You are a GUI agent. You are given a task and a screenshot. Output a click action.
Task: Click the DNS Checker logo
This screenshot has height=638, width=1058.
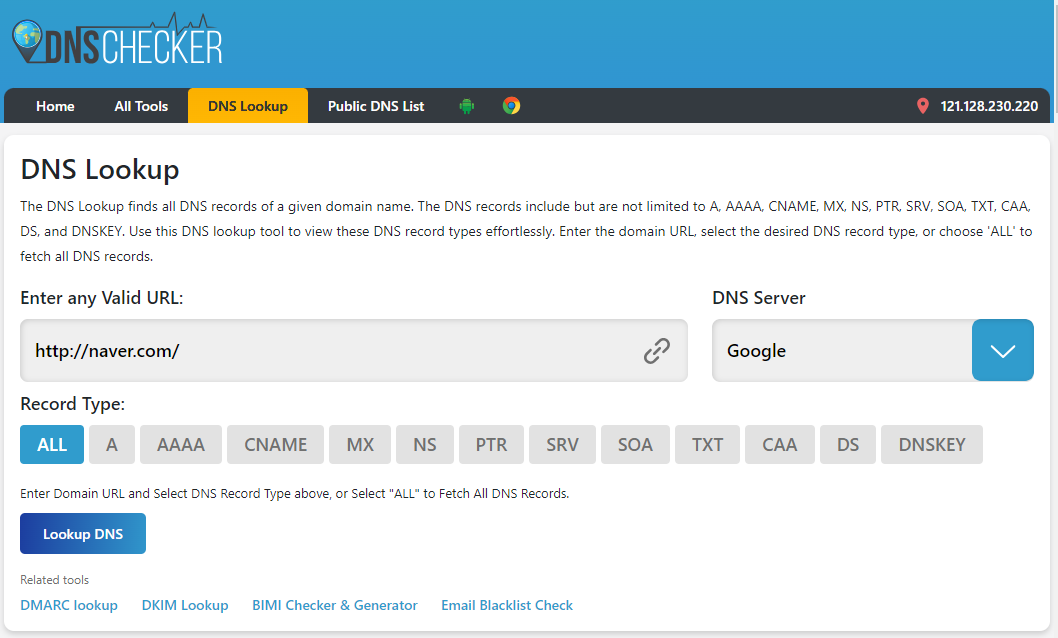[118, 42]
